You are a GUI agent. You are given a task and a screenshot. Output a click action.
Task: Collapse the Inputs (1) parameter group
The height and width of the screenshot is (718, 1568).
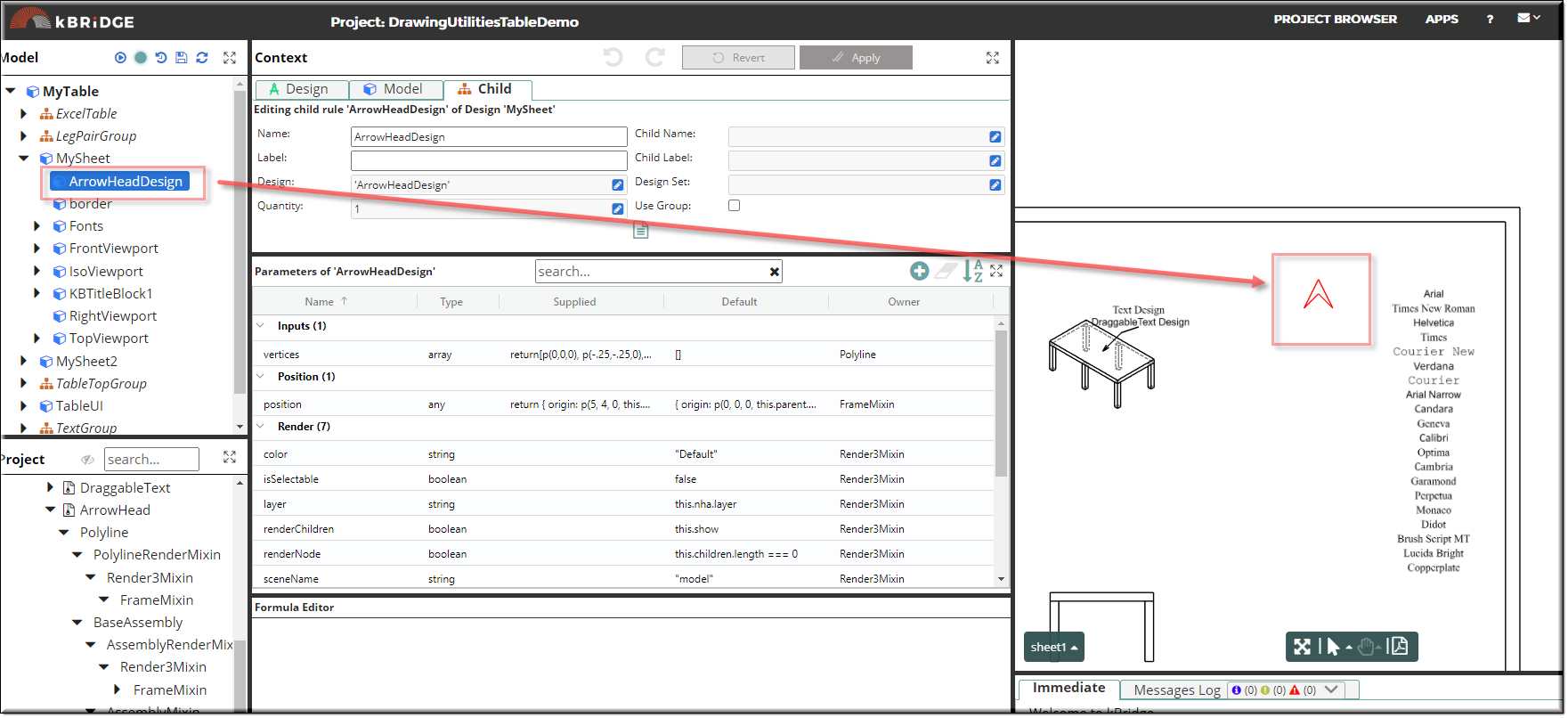261,326
